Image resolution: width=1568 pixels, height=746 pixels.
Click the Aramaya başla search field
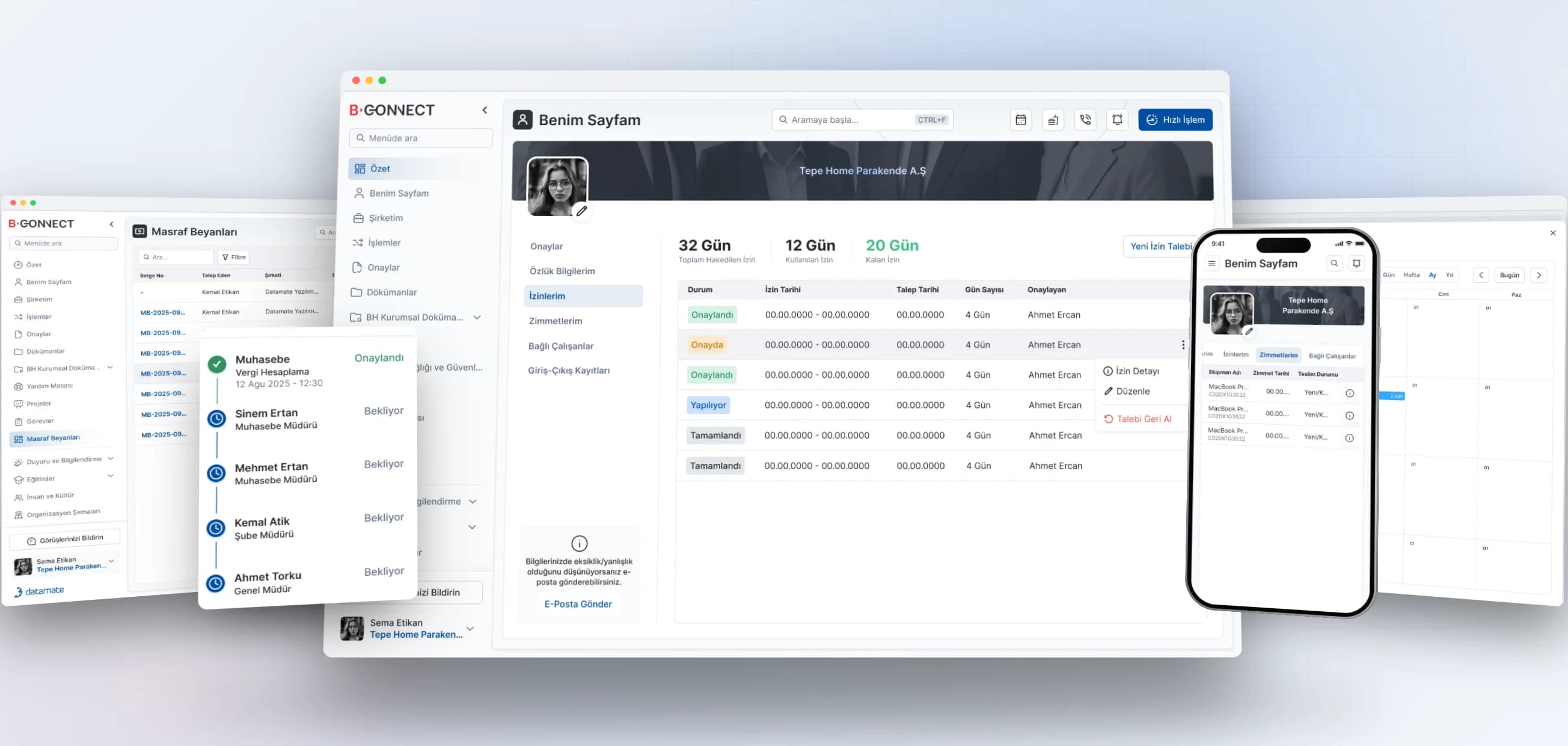click(x=862, y=120)
